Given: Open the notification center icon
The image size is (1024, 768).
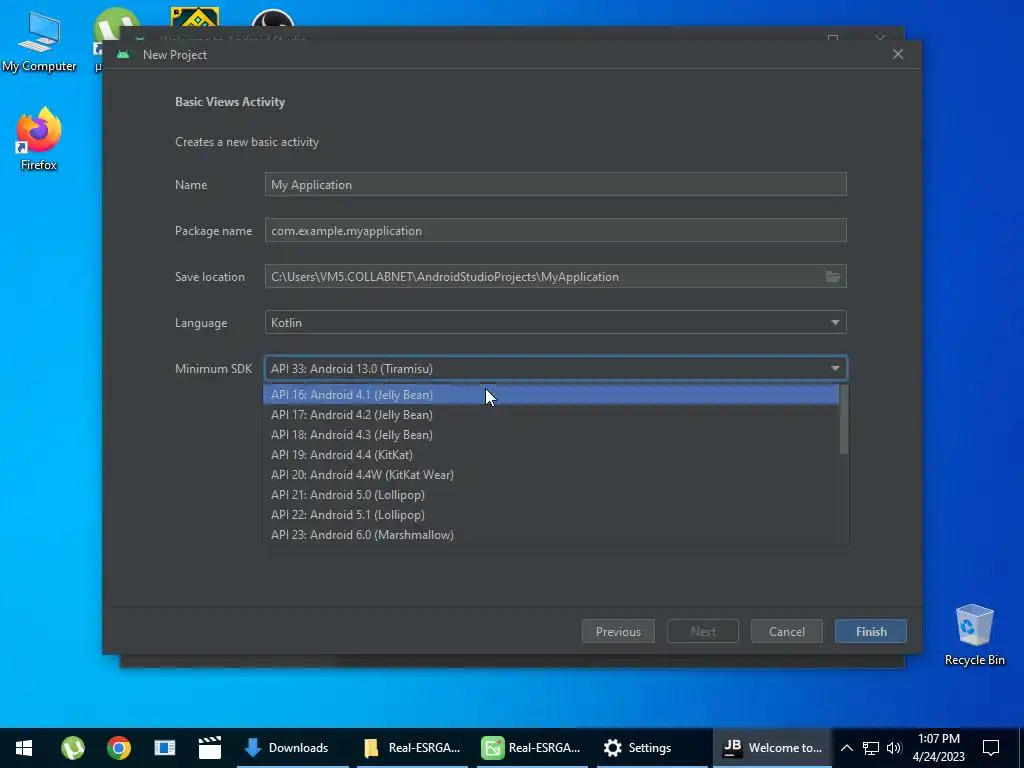Looking at the screenshot, I should pyautogui.click(x=991, y=748).
